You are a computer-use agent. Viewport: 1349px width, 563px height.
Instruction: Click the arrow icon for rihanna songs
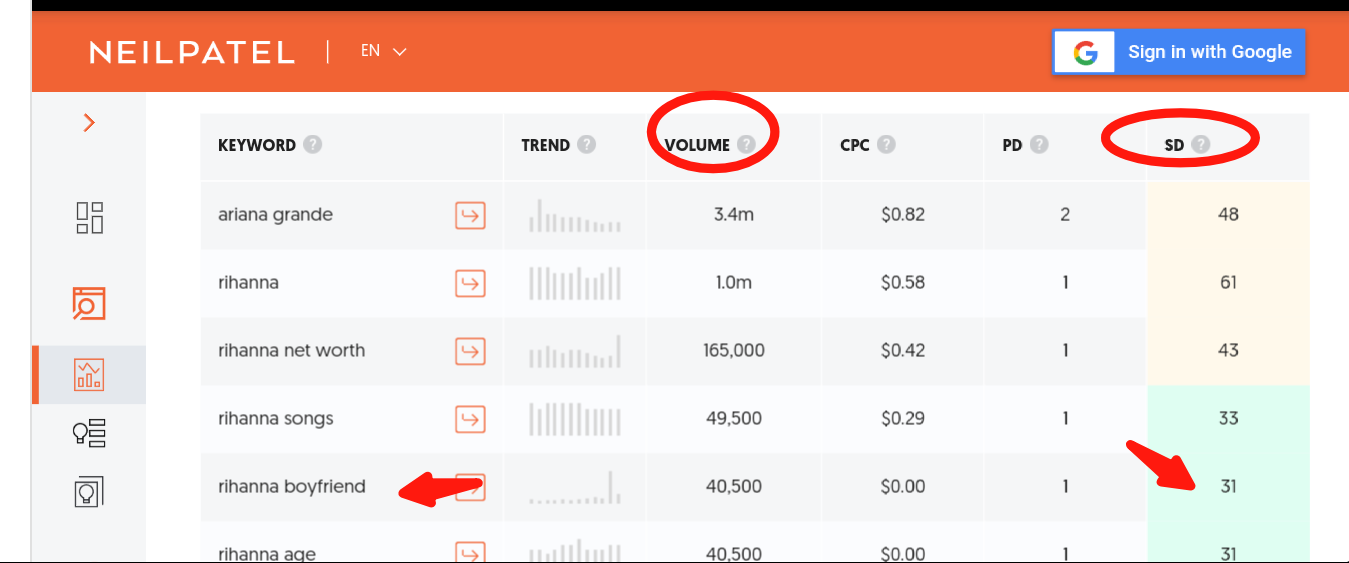(x=470, y=419)
